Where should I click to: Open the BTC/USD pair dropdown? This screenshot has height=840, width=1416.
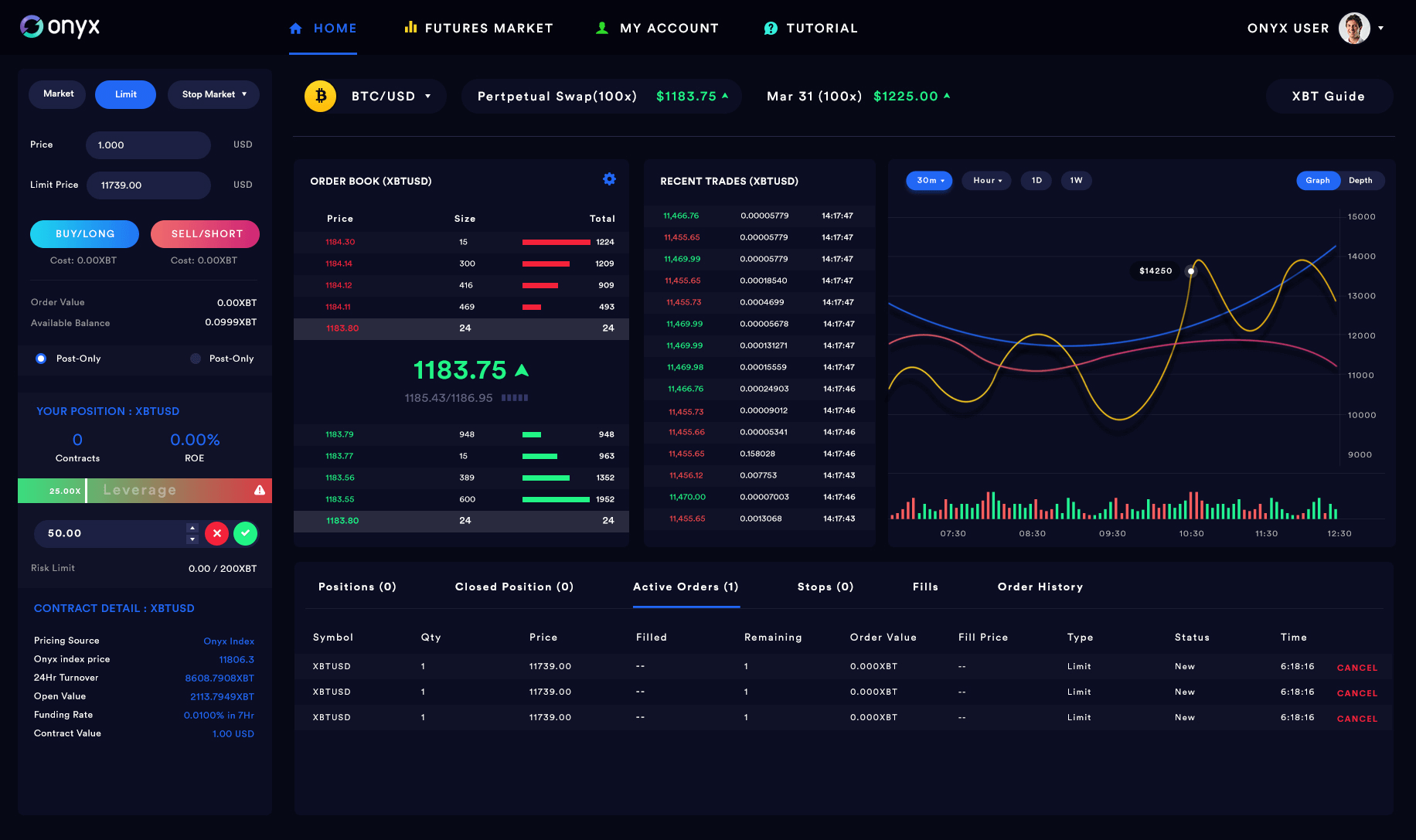pyautogui.click(x=391, y=97)
